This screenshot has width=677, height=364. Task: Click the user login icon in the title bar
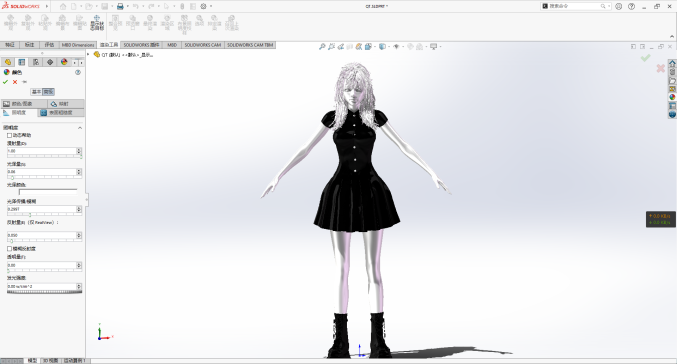point(619,6)
